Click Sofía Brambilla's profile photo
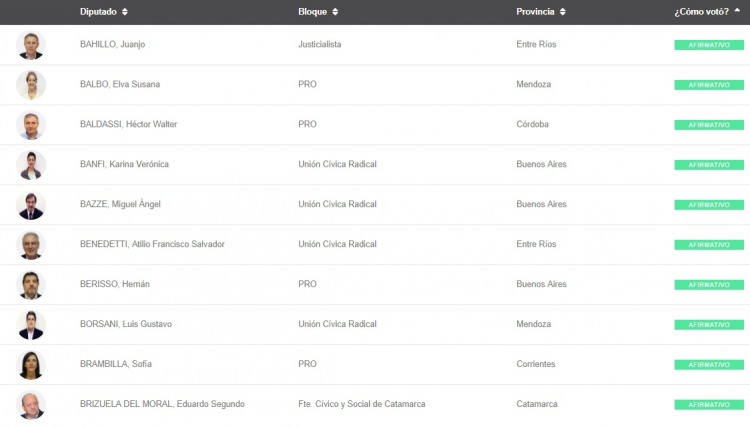 coord(31,365)
